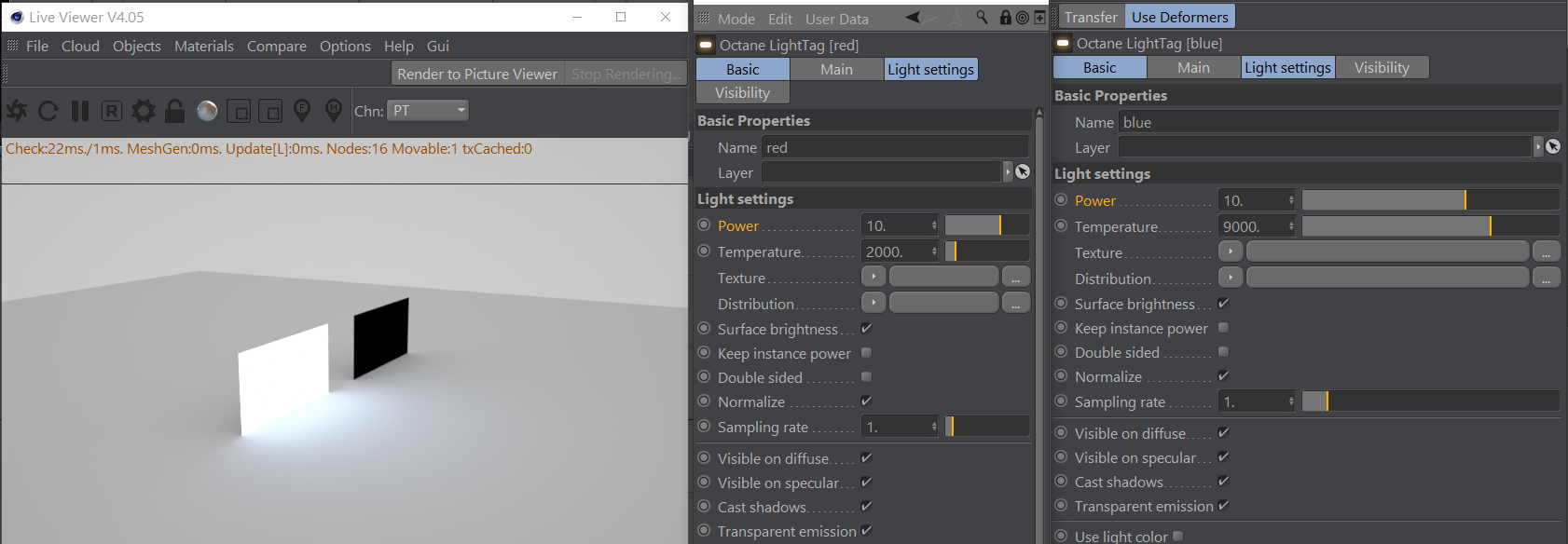Toggle the render lock padlock icon
Viewport: 1568px width, 544px height.
coord(174,111)
